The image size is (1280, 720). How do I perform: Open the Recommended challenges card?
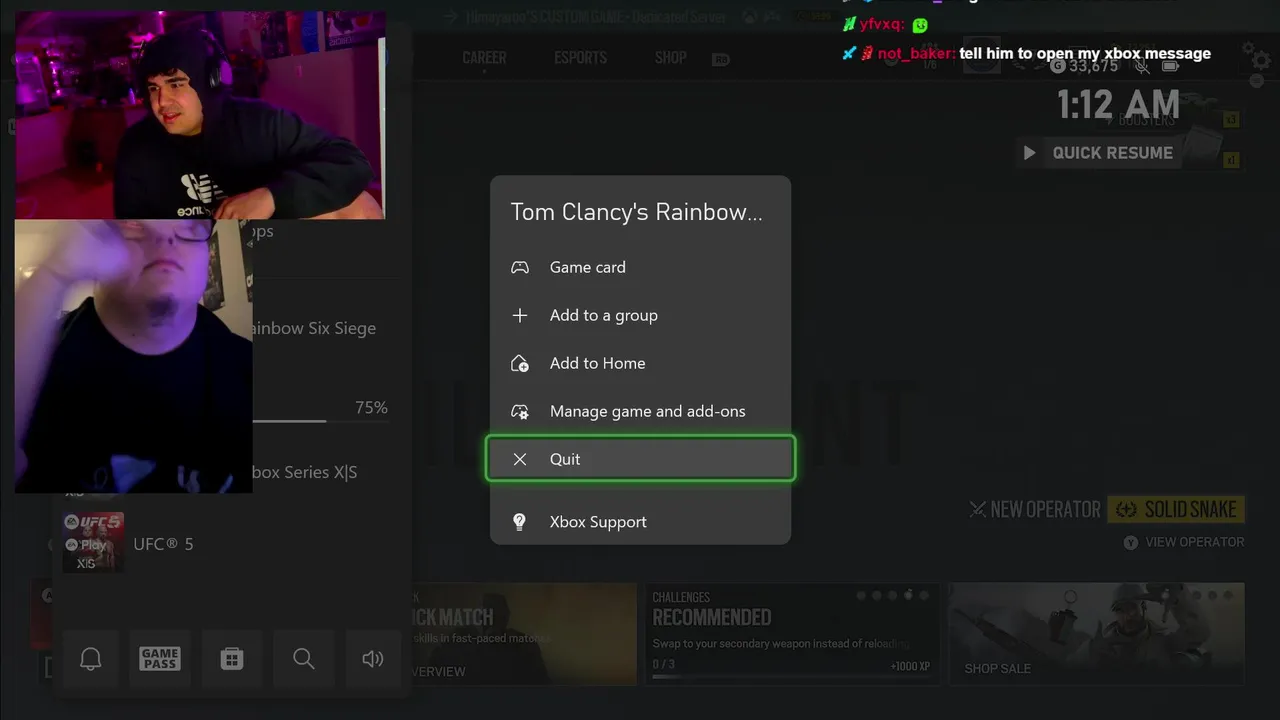(x=791, y=634)
